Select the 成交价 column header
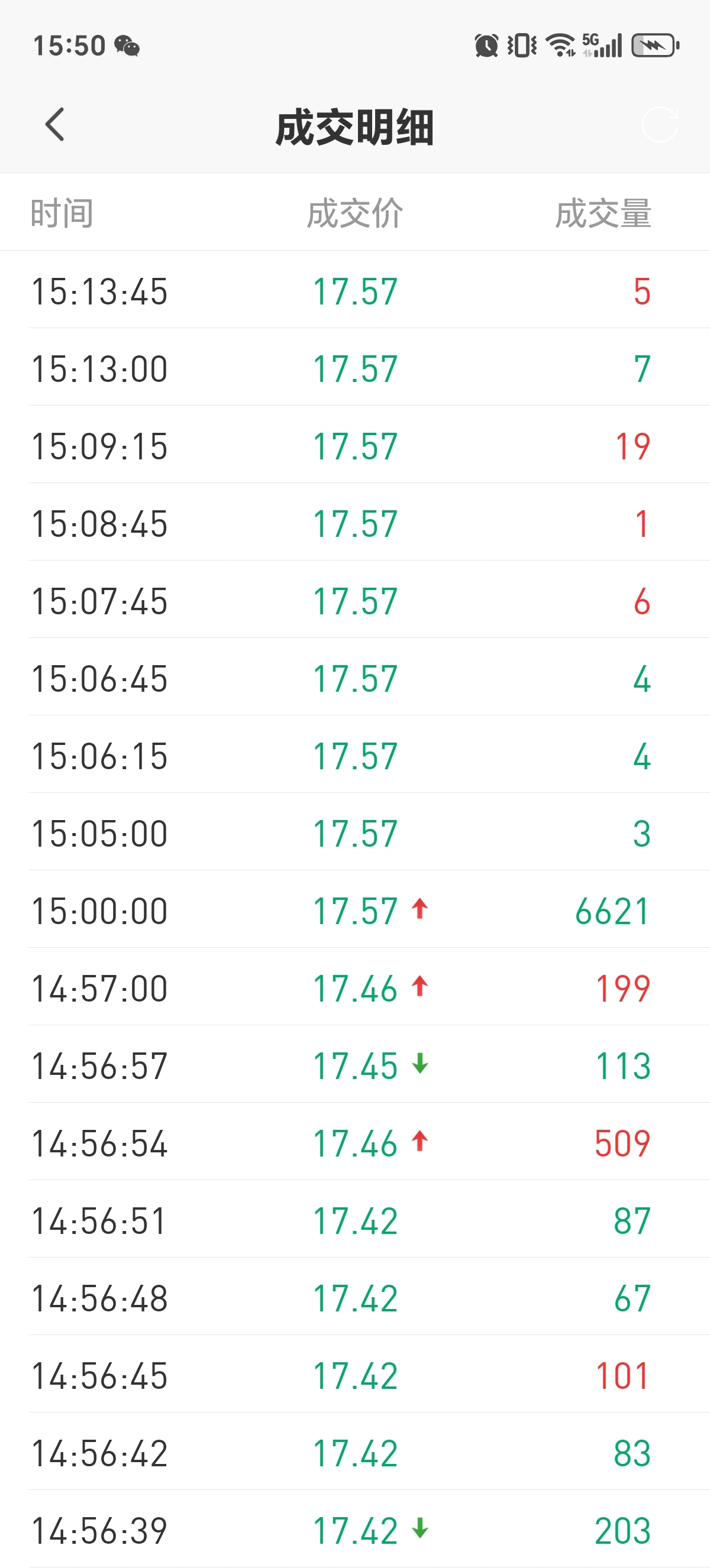The image size is (710, 1568). pos(354,213)
